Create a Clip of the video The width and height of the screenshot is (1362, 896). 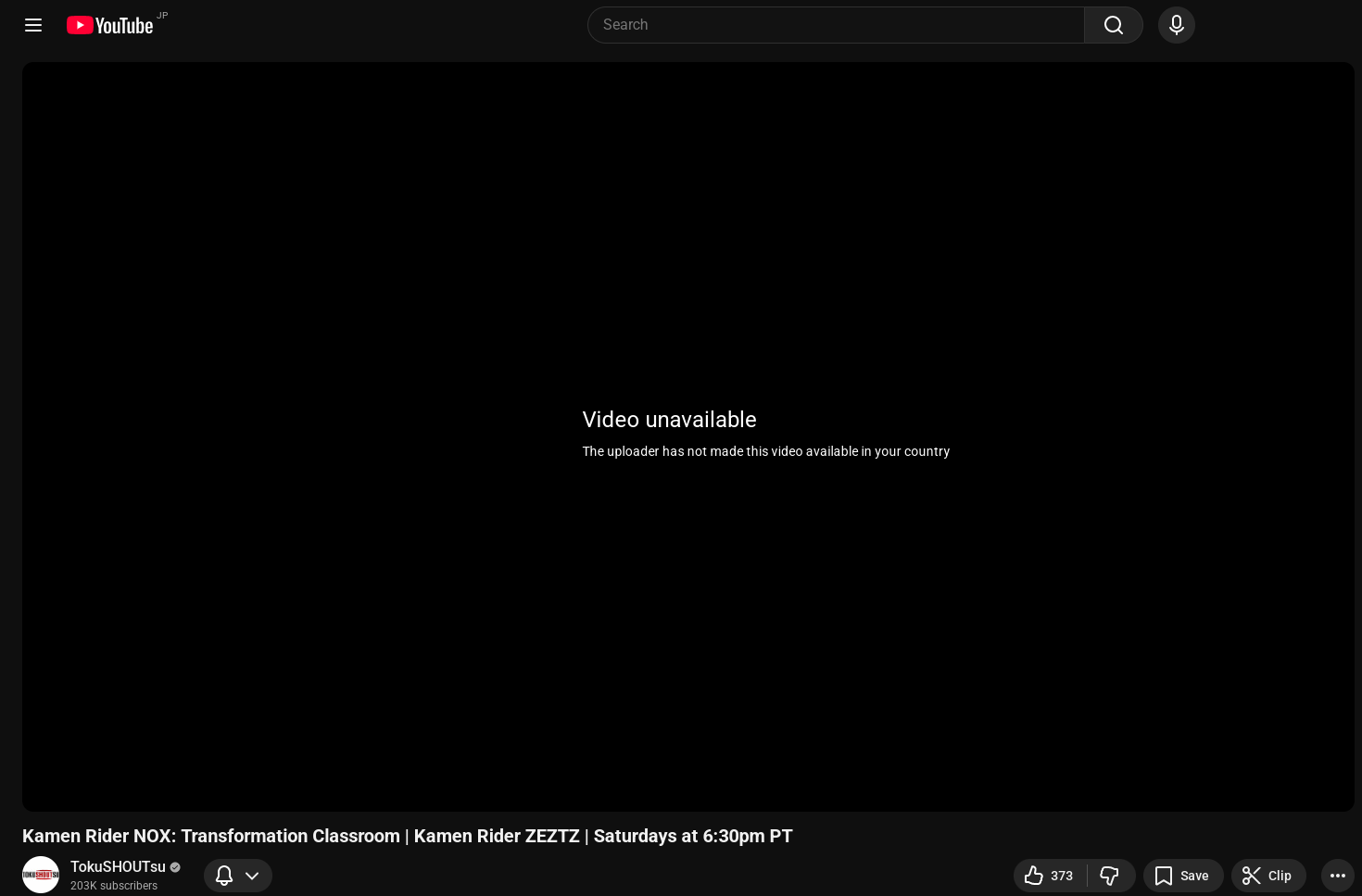coord(1268,876)
